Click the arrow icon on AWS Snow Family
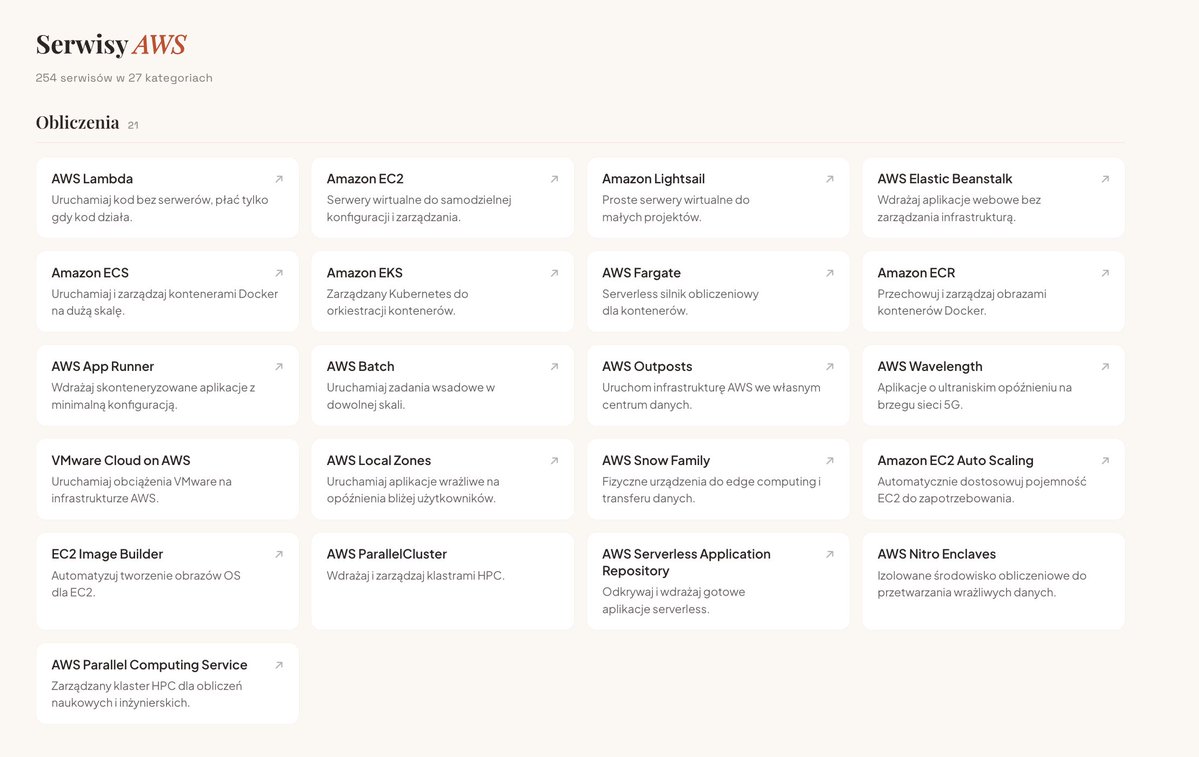The height and width of the screenshot is (757, 1199). [830, 460]
